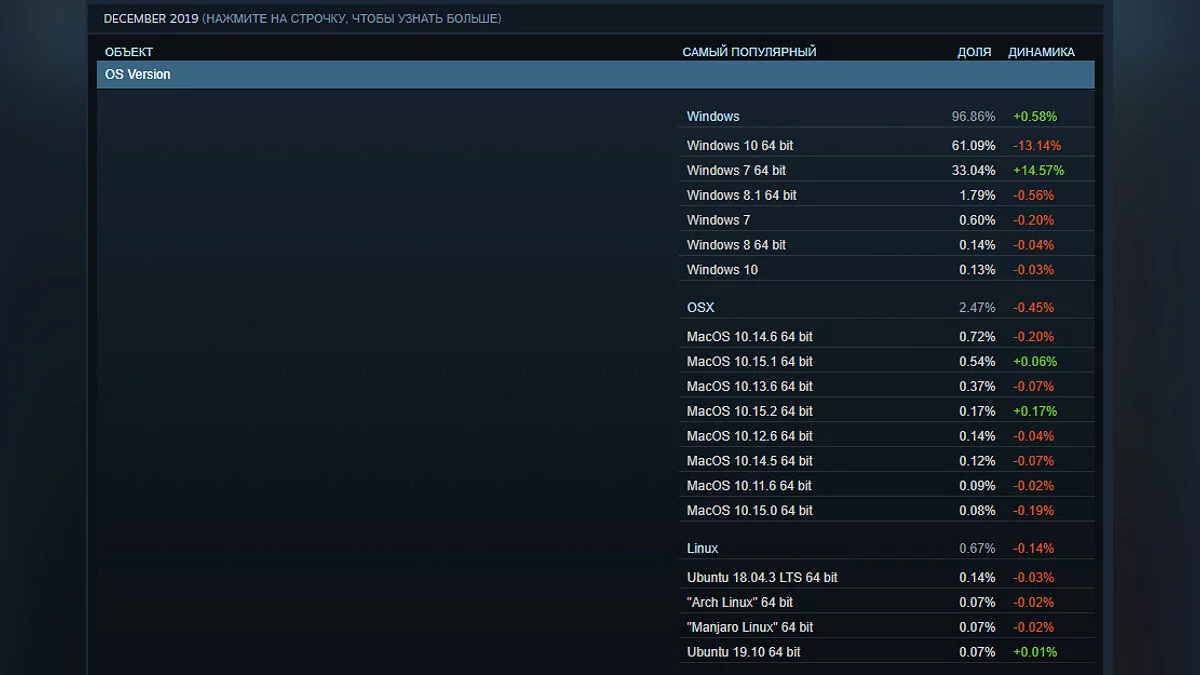Click the Windows group heading
Image resolution: width=1200 pixels, height=675 pixels.
tap(713, 117)
